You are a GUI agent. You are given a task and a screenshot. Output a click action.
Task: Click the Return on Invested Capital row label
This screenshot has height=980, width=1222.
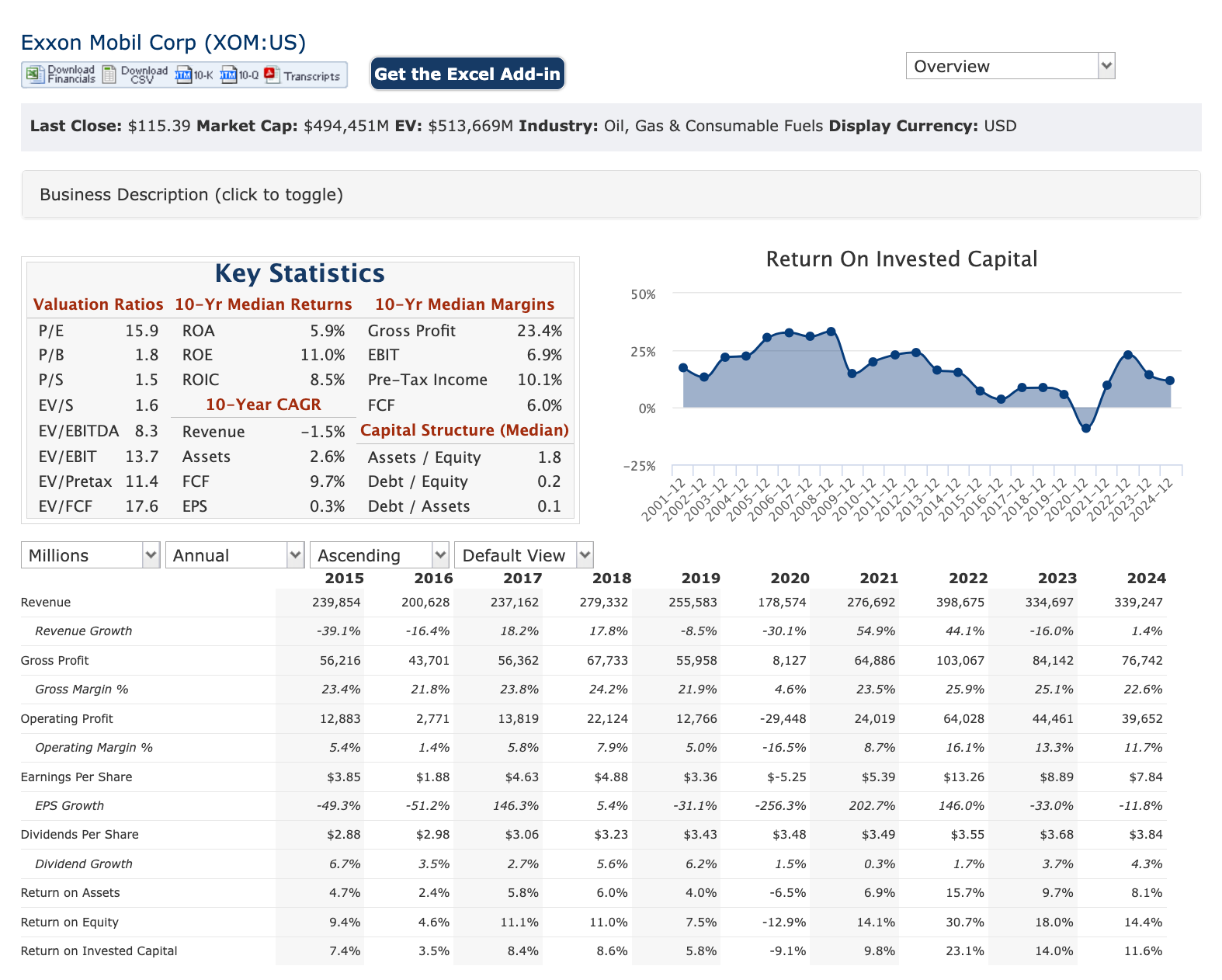pos(99,951)
